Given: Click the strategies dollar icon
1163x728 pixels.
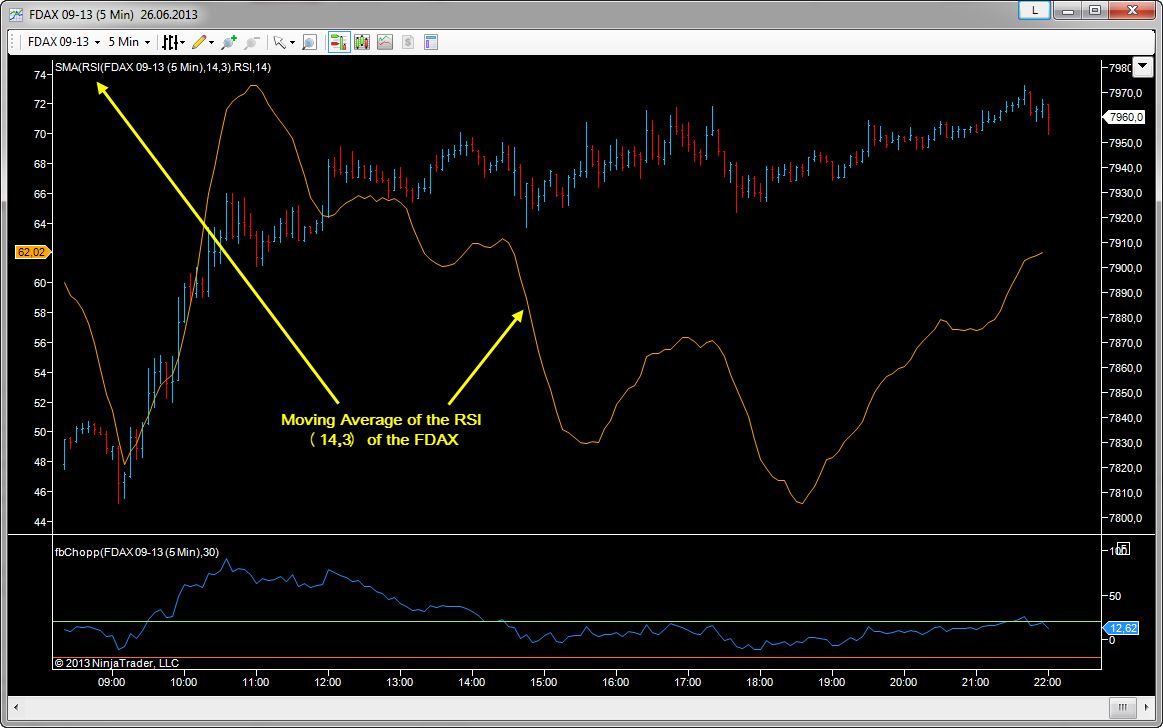Looking at the screenshot, I should point(408,42).
